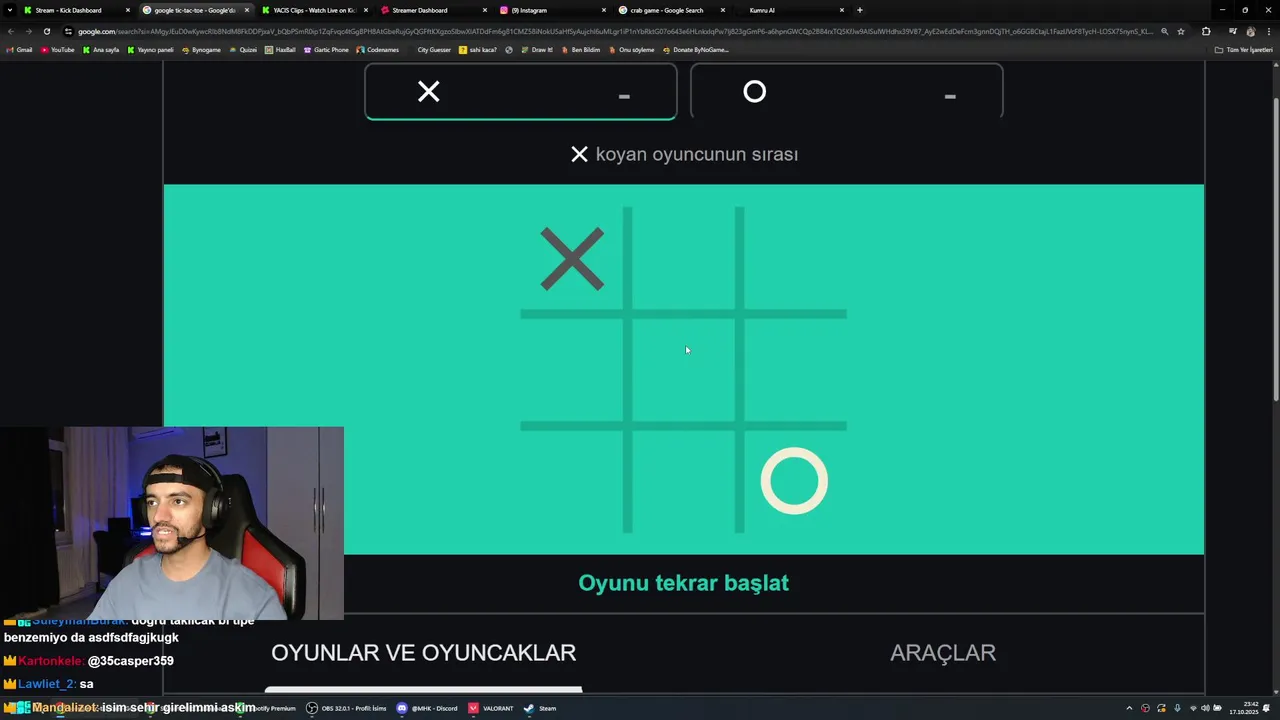Reload the current page
The width and height of the screenshot is (1280, 720).
point(46,31)
